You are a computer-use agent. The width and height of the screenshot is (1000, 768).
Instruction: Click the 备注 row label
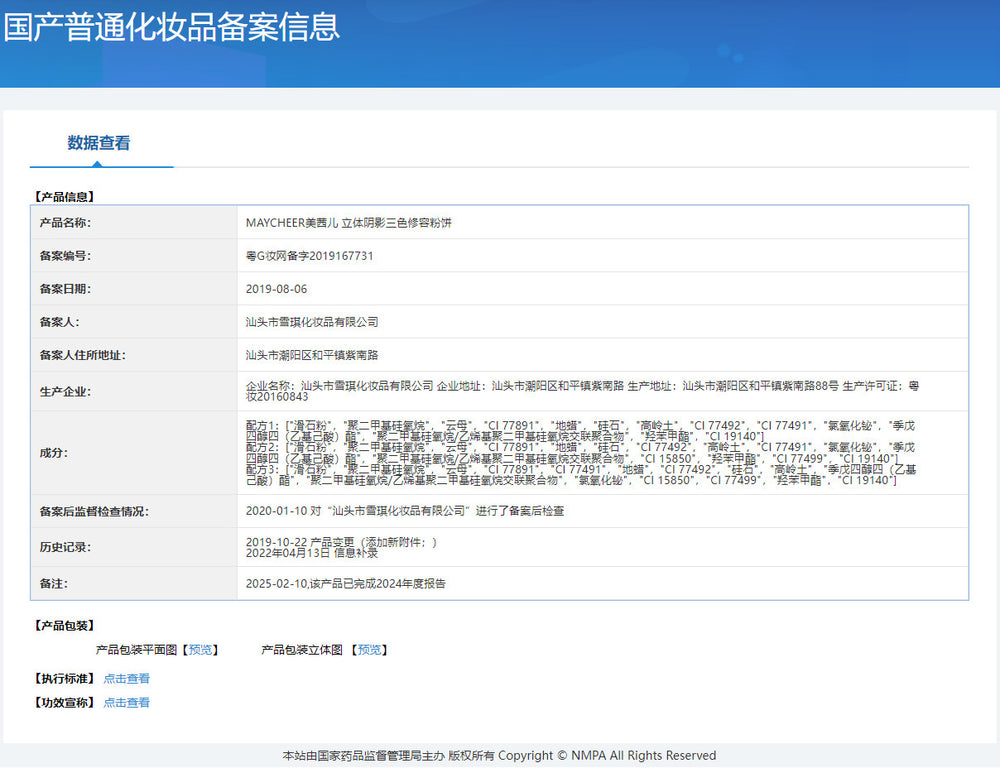(54, 584)
